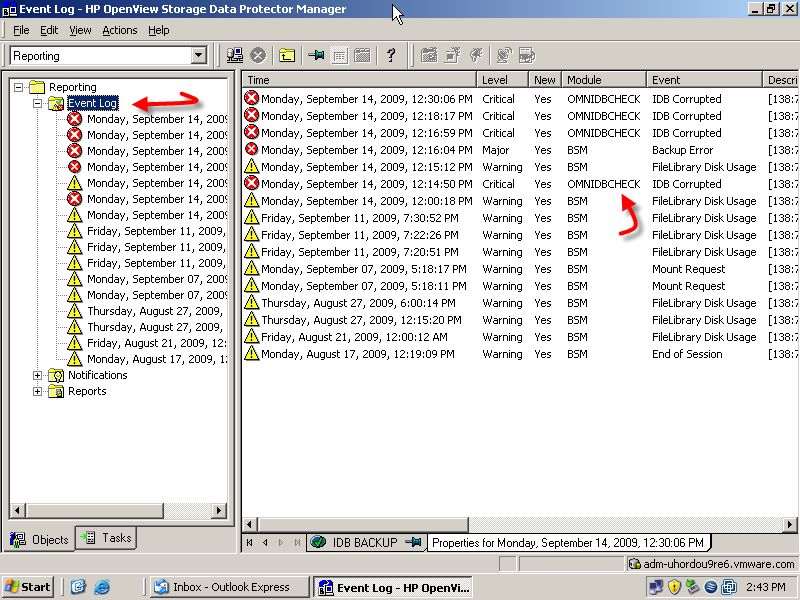The image size is (800, 600).
Task: Click the greyed-out box-with-sparkle toolbar icon
Action: click(x=453, y=55)
